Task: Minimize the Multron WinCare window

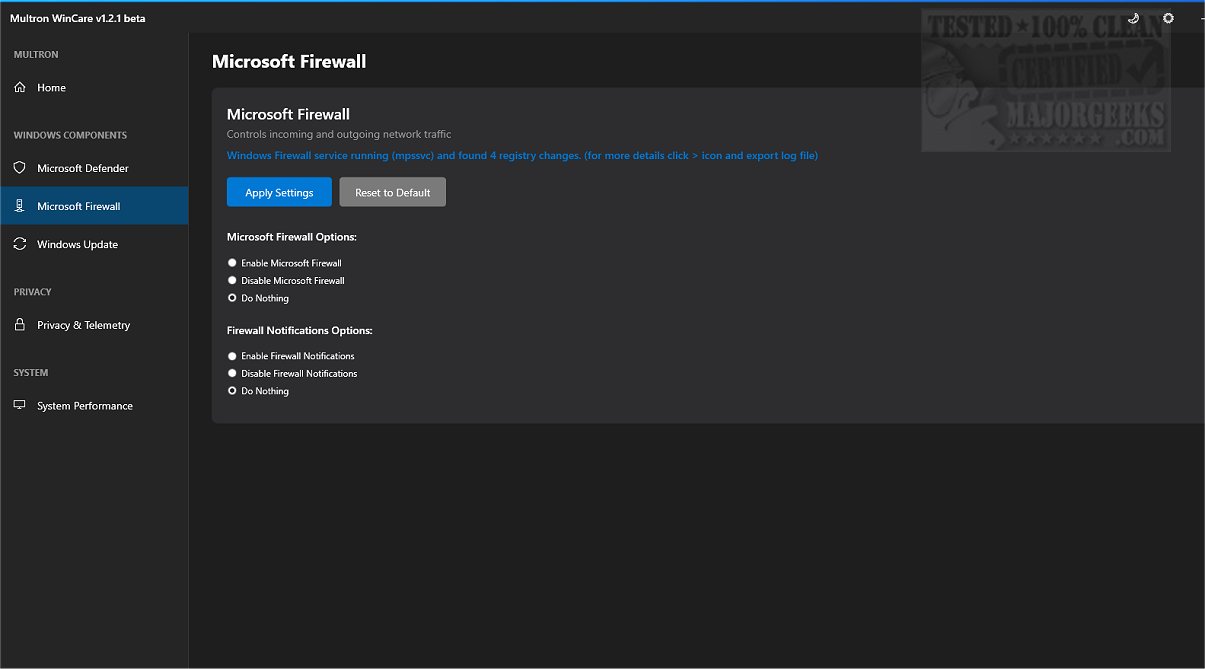Action: coord(1201,18)
